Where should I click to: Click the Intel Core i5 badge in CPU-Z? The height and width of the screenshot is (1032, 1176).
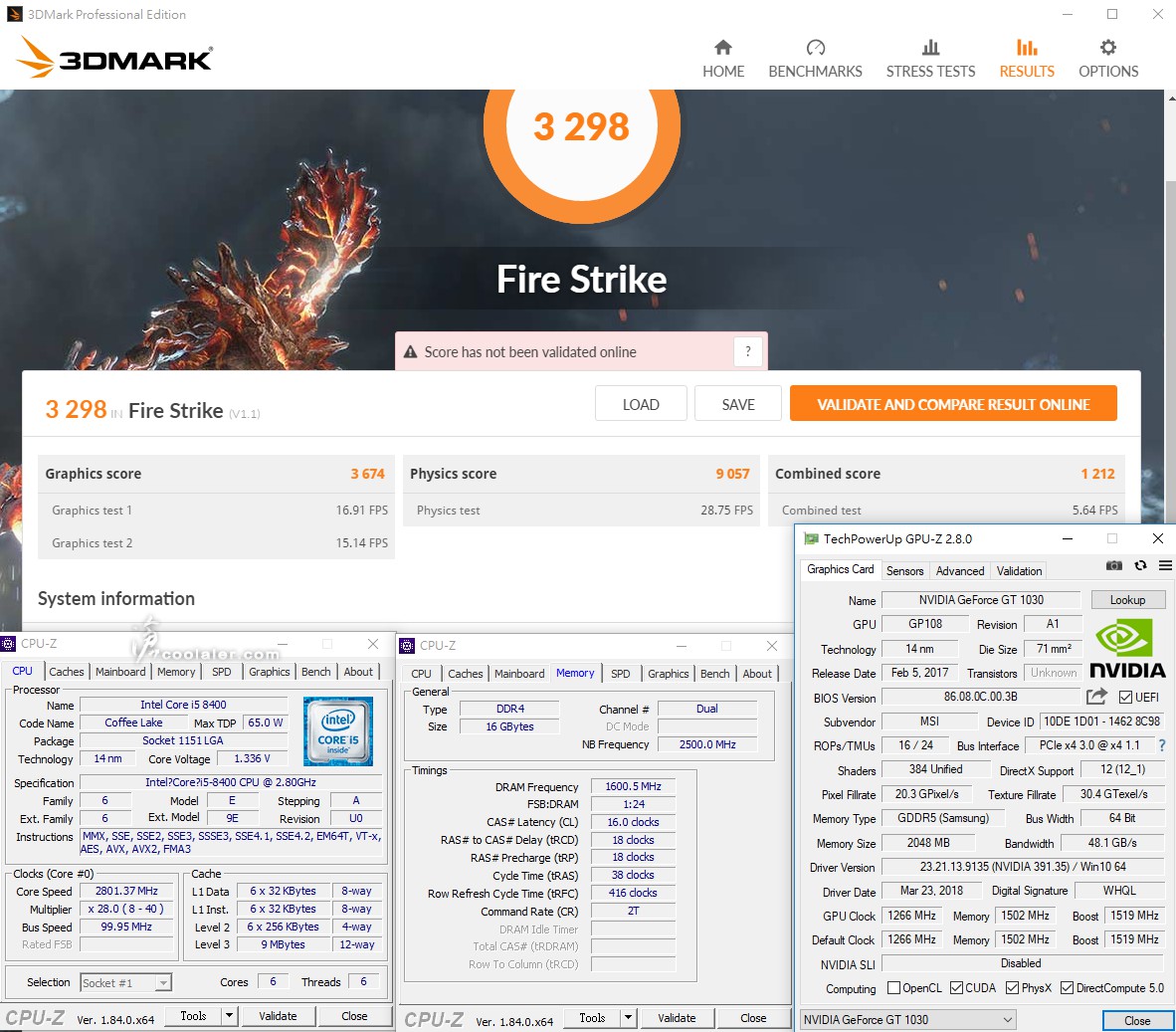click(337, 731)
